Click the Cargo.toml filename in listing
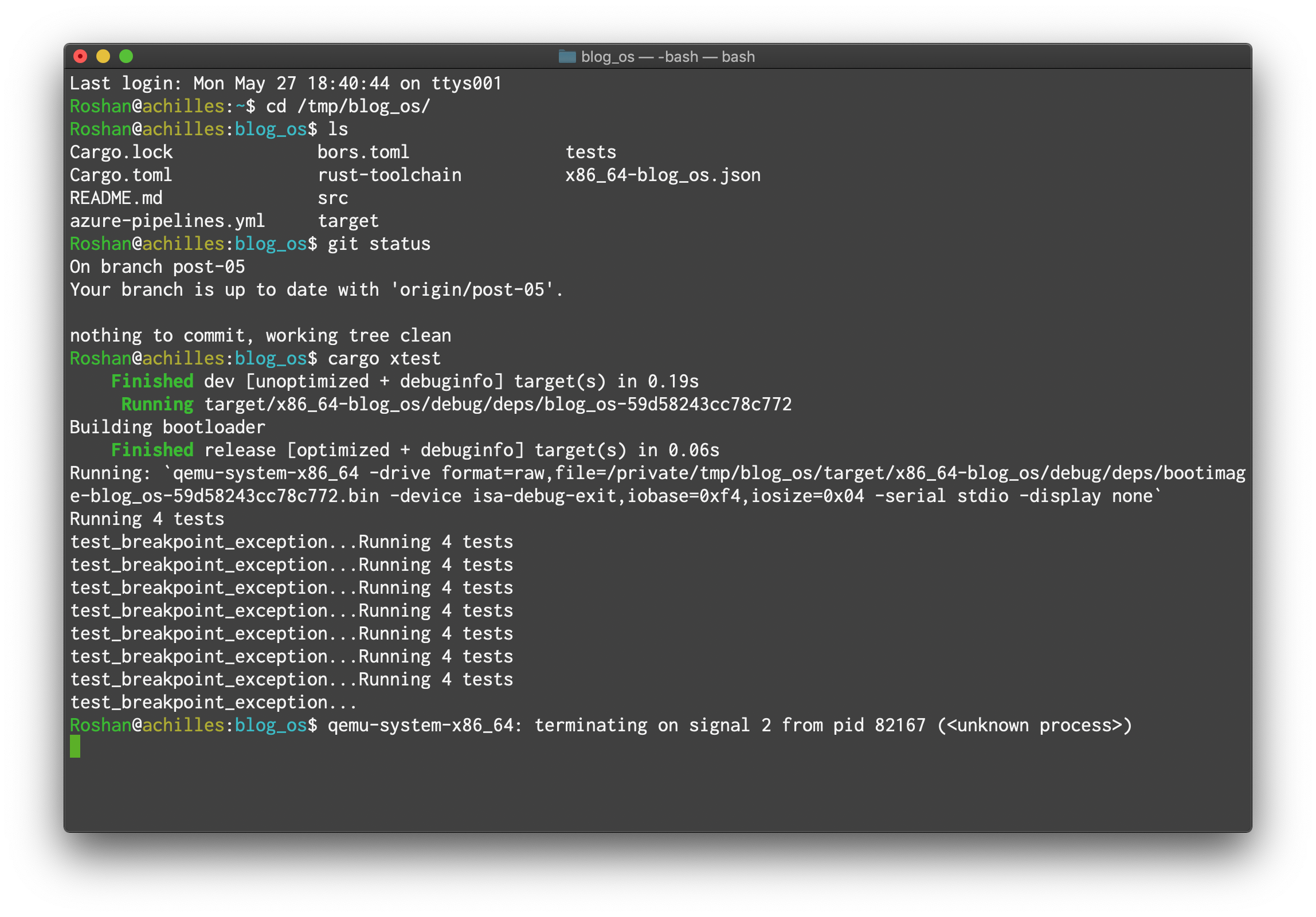1316x917 pixels. point(121,175)
